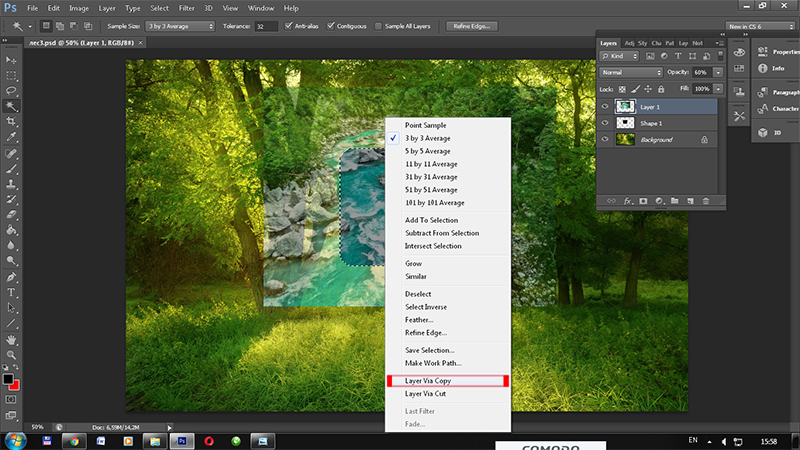Select the Zoom tool

coord(11,355)
